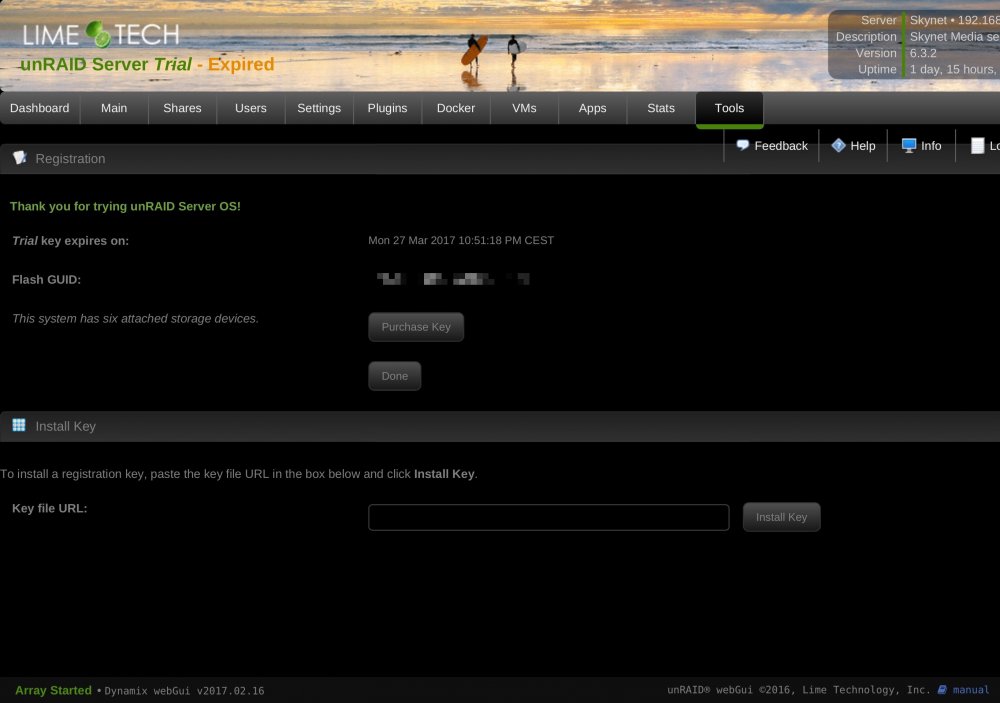Viewport: 1000px width, 703px height.
Task: Click the Install Key button
Action: tap(781, 517)
